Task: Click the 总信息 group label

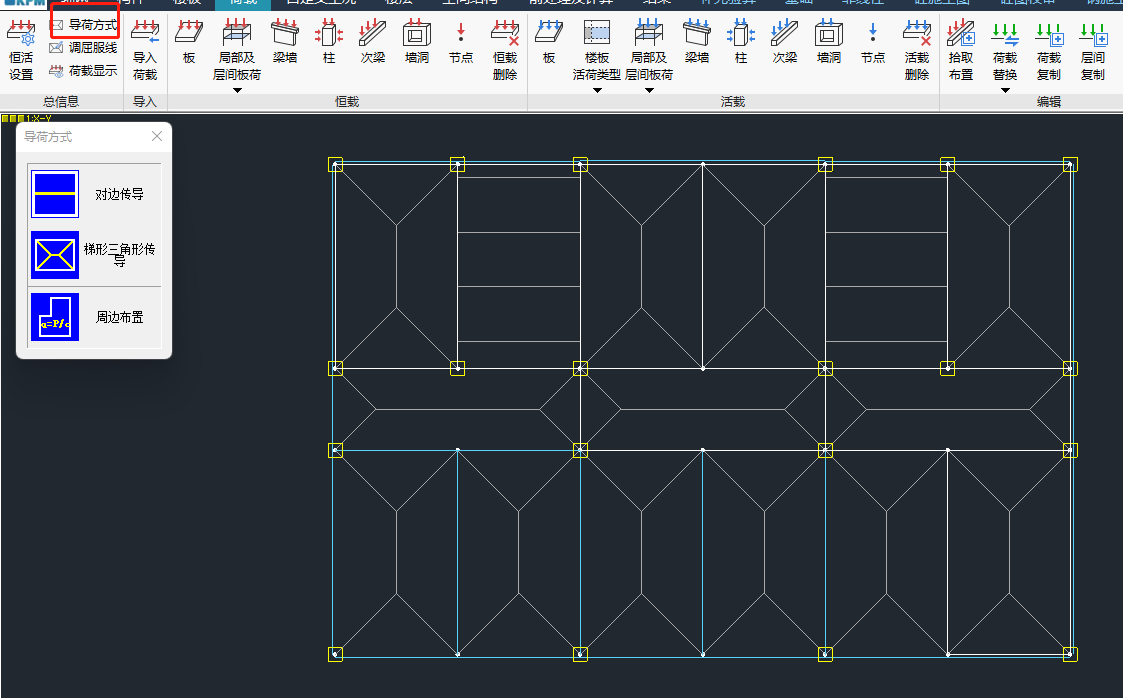Action: coord(61,102)
